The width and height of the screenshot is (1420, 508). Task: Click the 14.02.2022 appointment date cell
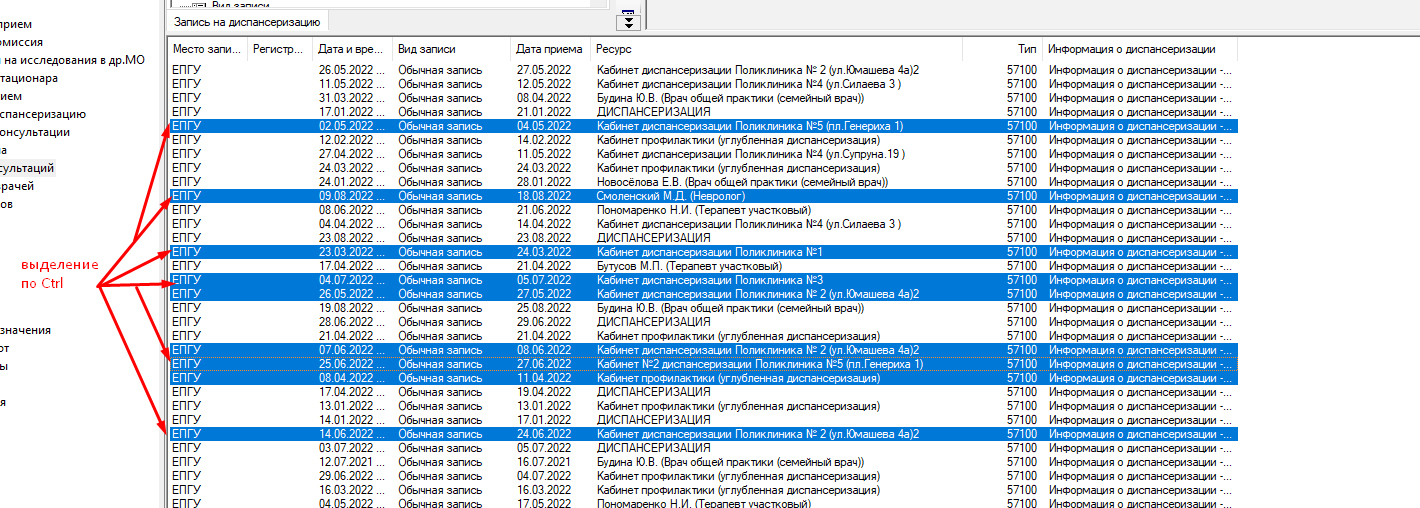(x=544, y=140)
